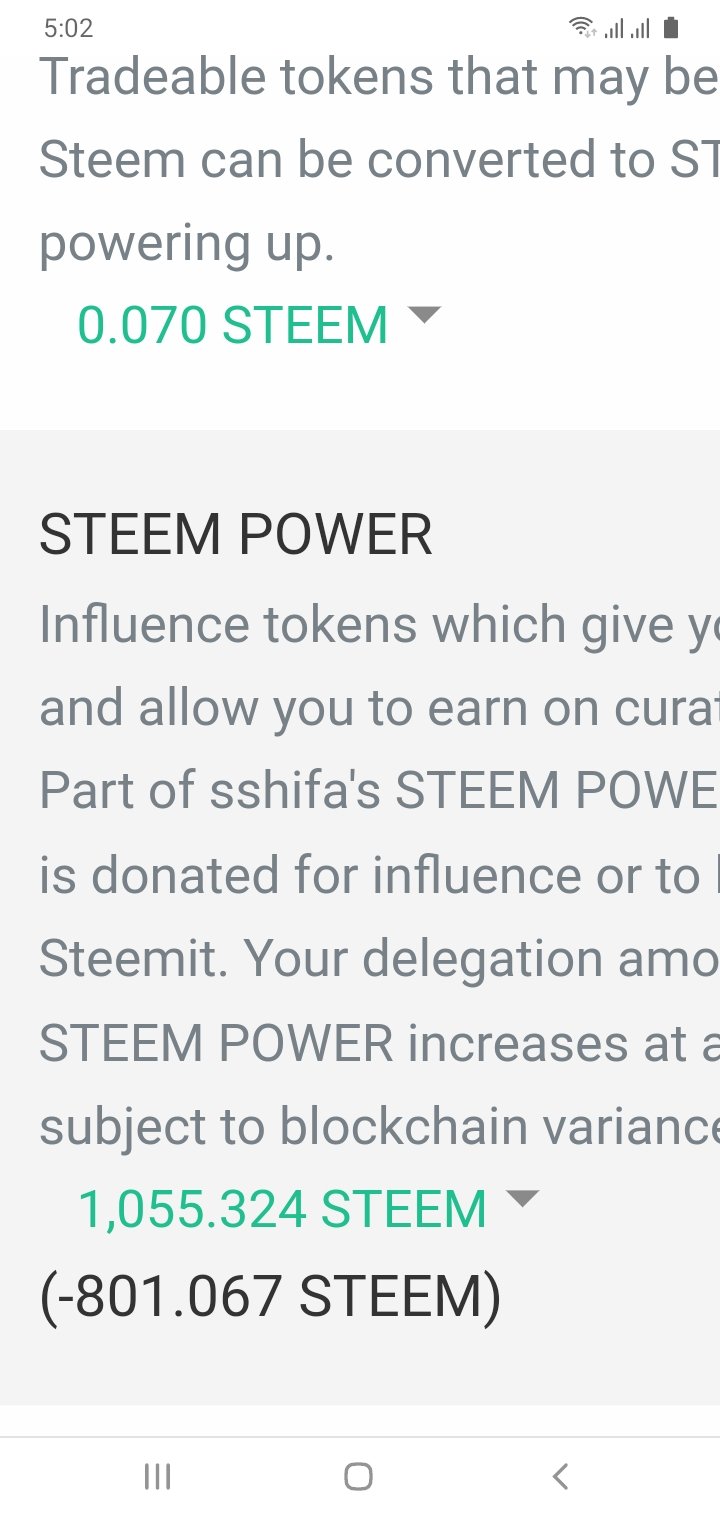Tap the STEEM POWER section heading

(236, 535)
